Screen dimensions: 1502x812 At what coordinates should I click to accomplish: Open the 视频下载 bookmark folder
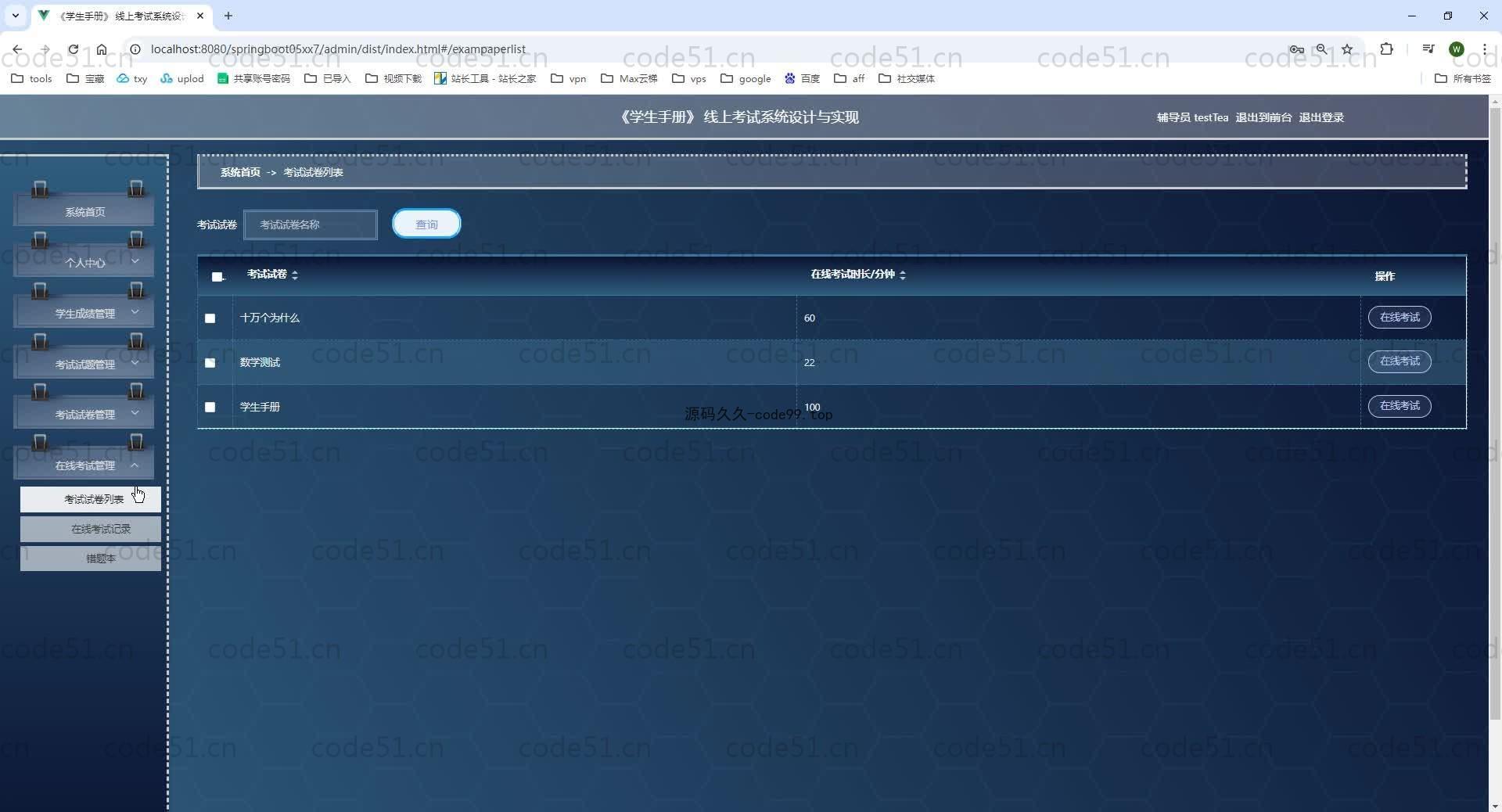tap(393, 78)
